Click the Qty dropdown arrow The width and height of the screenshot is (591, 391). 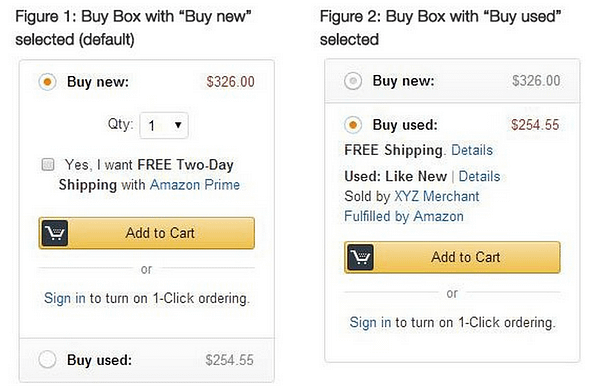pyautogui.click(x=178, y=125)
